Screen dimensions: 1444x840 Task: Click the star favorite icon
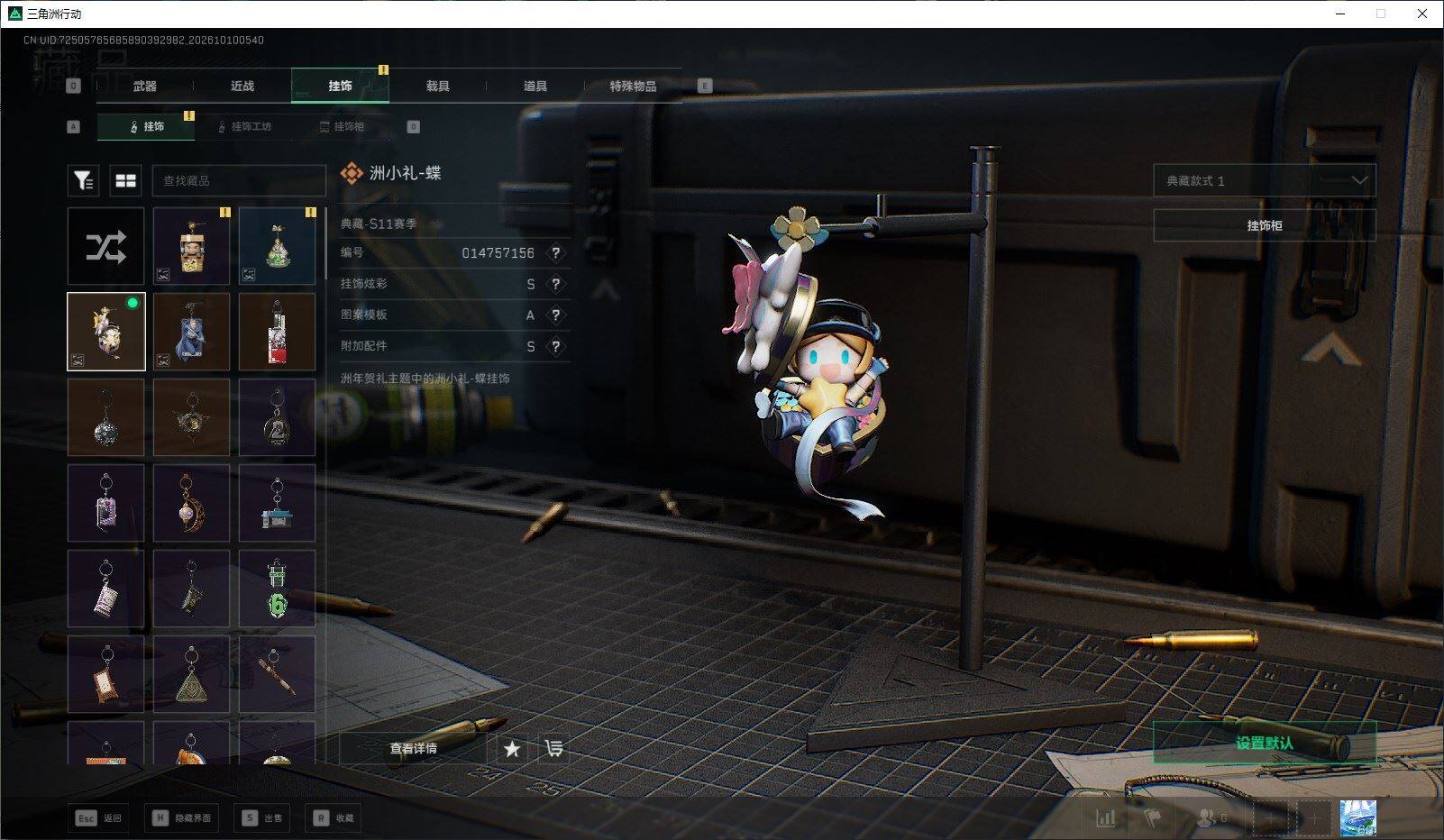pos(512,748)
